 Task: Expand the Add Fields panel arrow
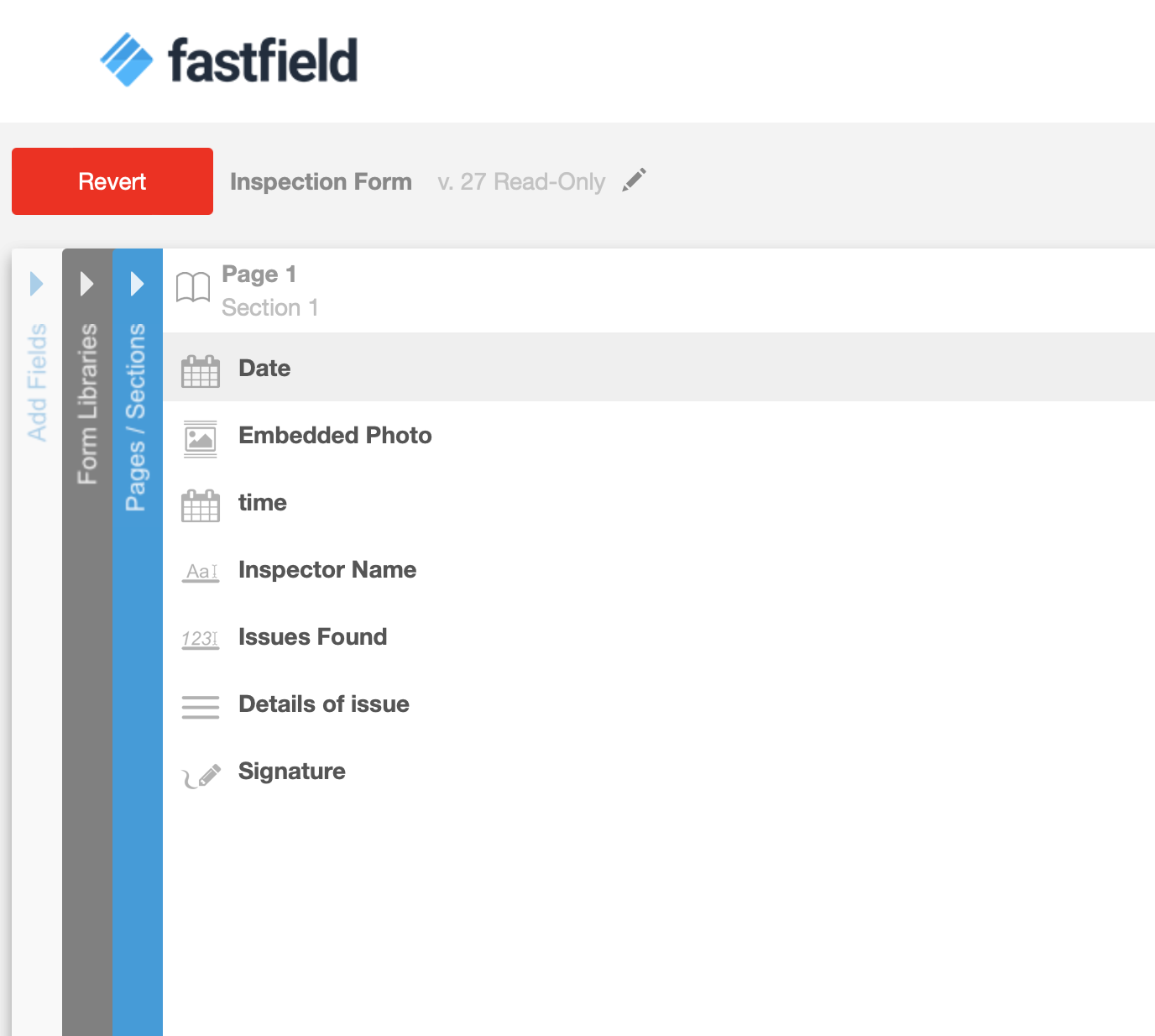pos(36,284)
